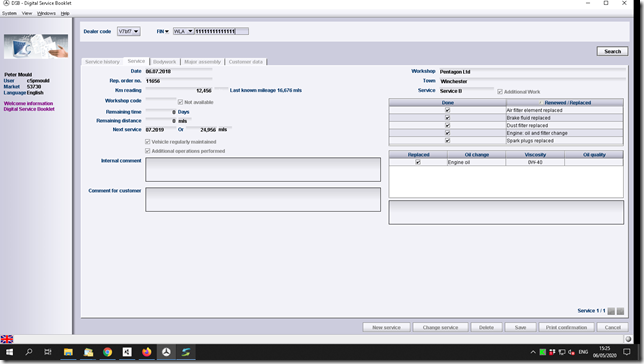This screenshot has height=364, width=644.
Task: Open the Windows Start menu
Action: 9,352
